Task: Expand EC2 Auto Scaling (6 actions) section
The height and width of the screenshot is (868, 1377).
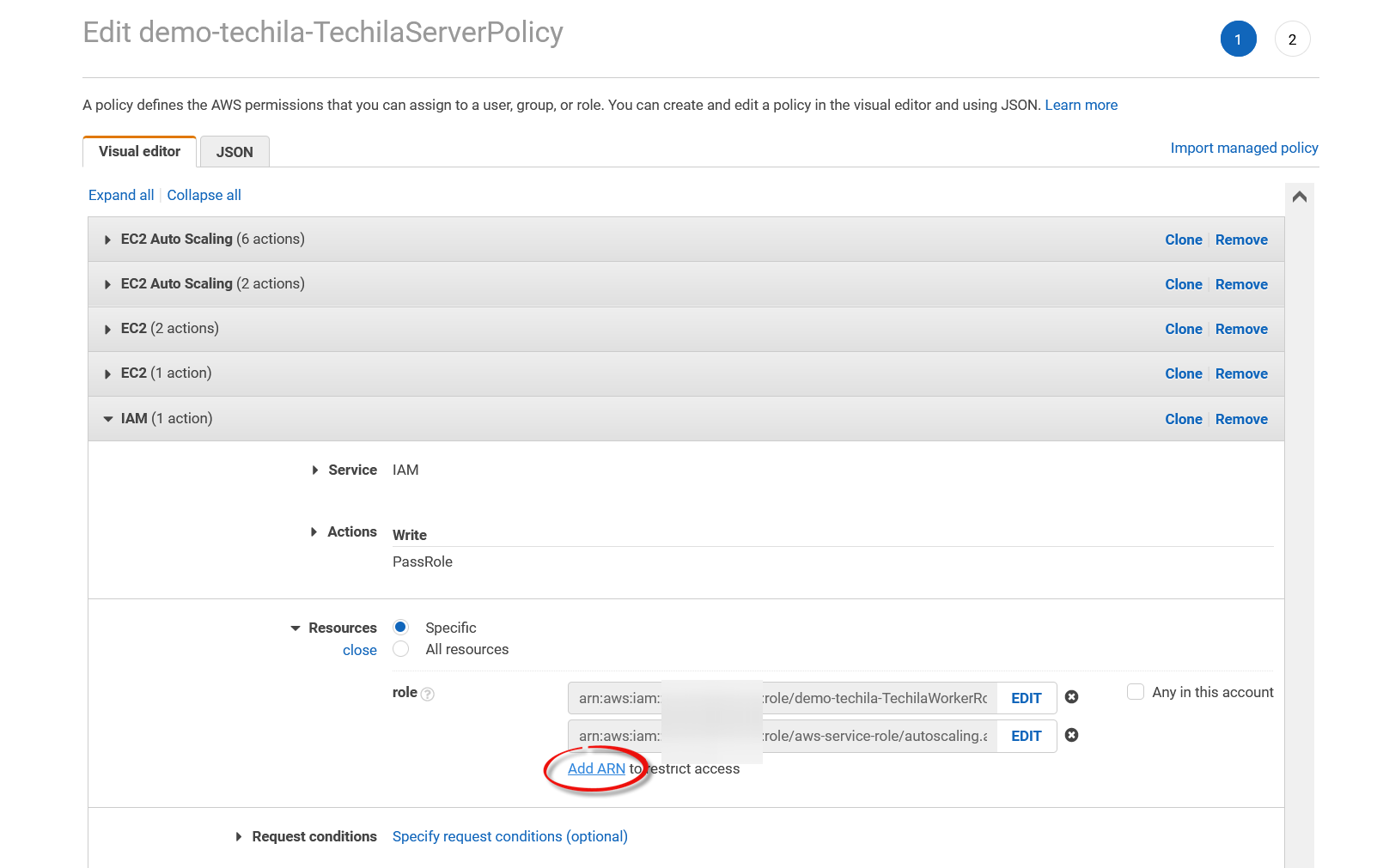Action: tap(107, 240)
